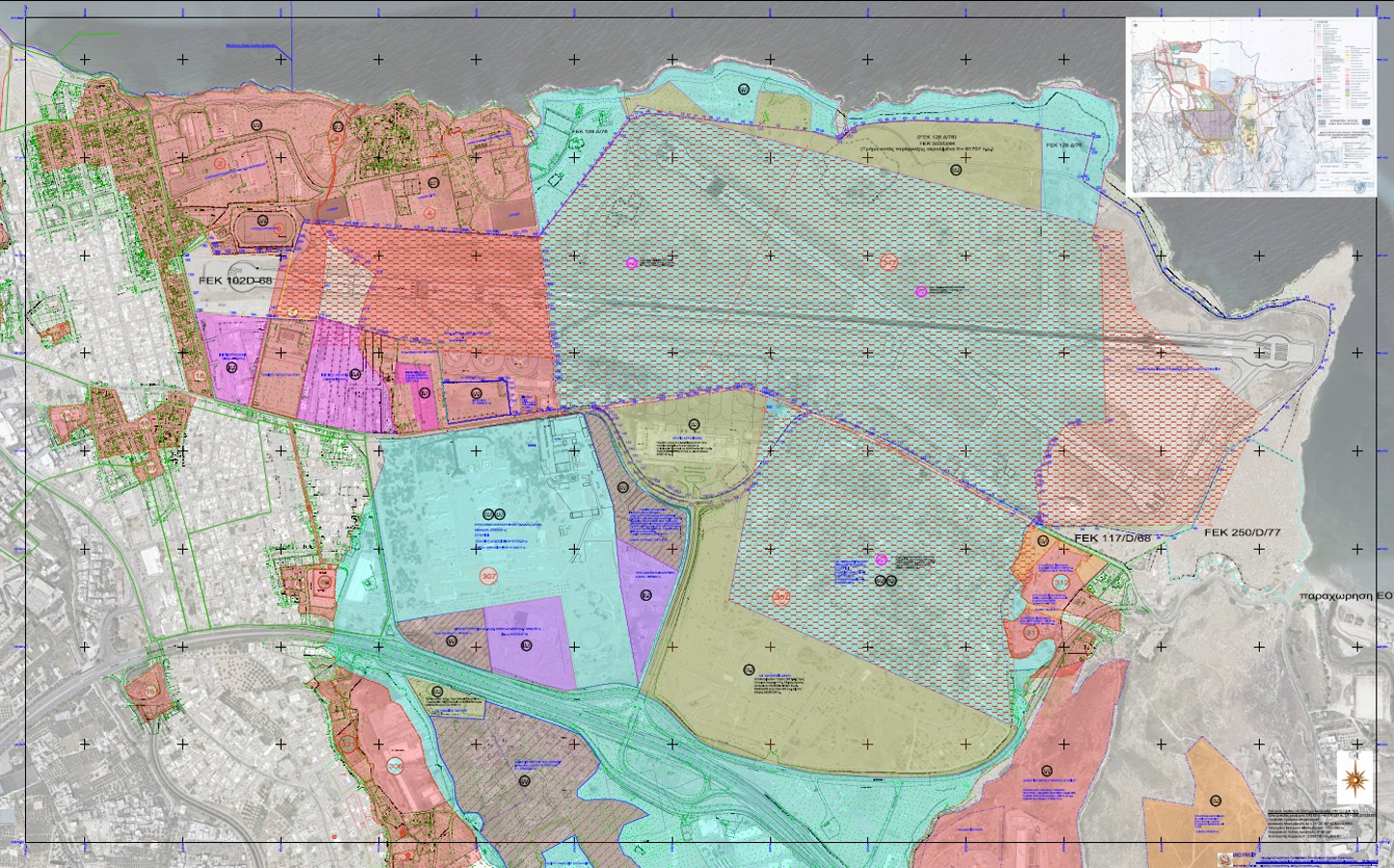Screen dimensions: 1394x868
Task: Select the black marker in the orange zone
Action: tap(1216, 799)
